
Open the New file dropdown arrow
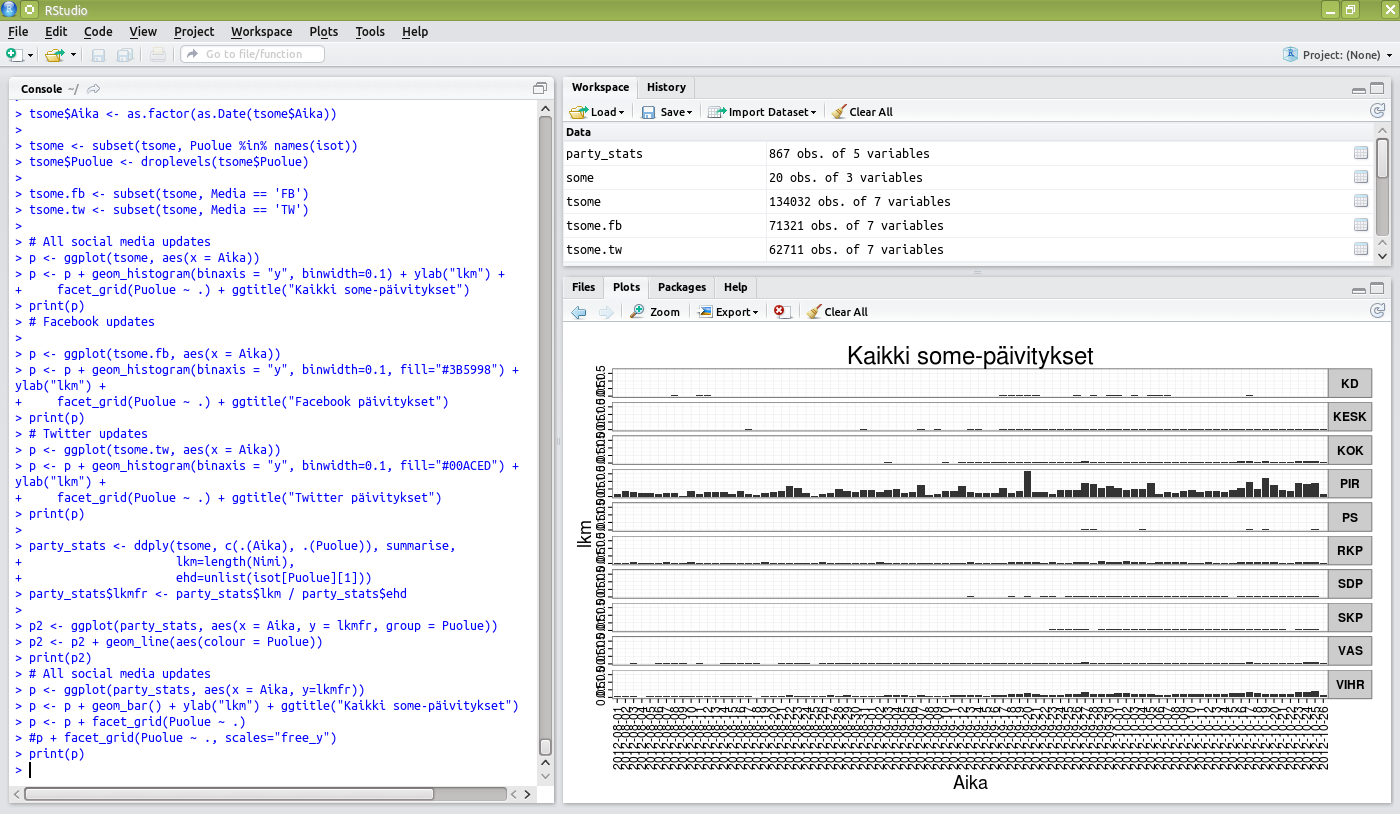pos(30,55)
